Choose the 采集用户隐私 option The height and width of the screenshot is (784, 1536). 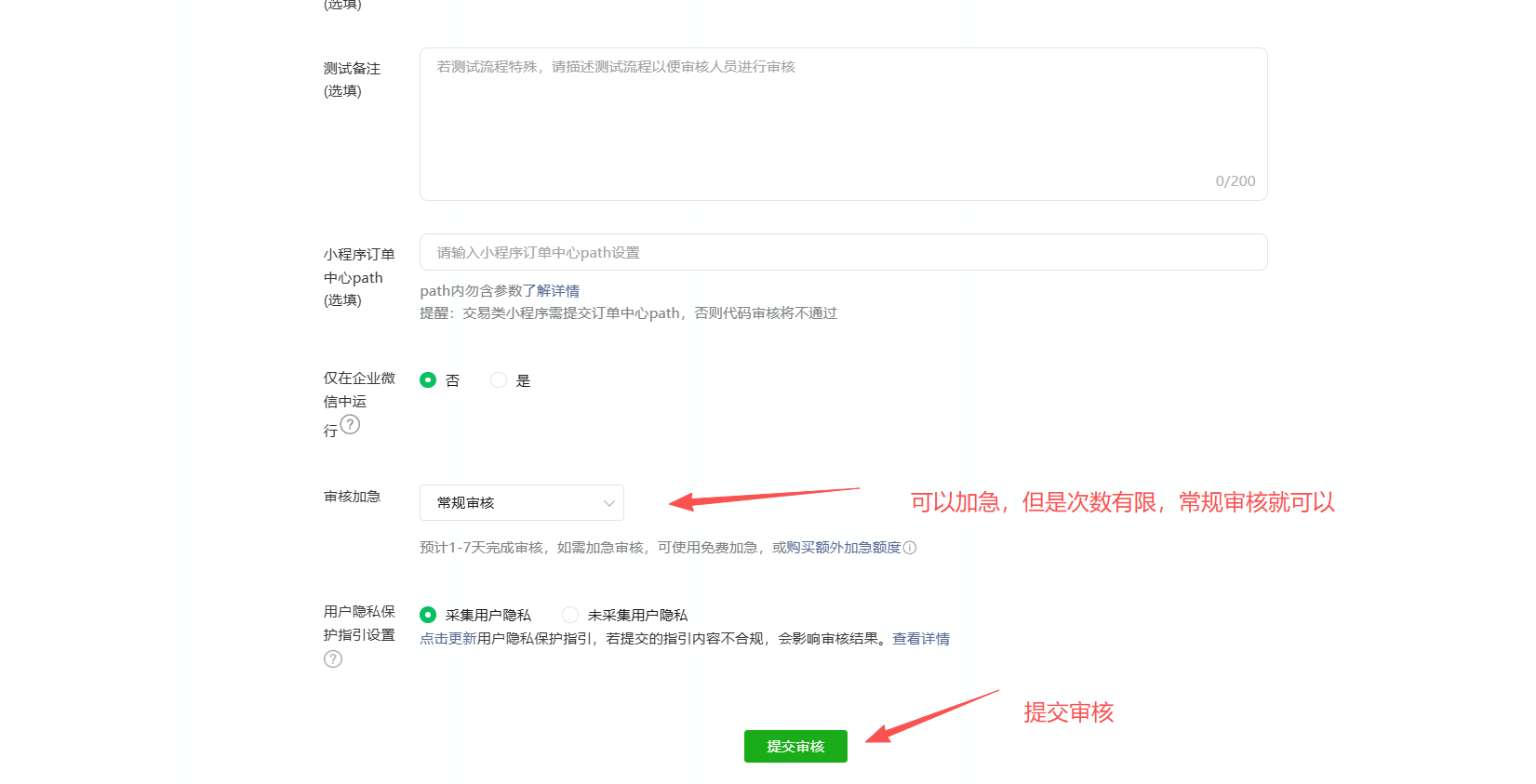pyautogui.click(x=428, y=615)
